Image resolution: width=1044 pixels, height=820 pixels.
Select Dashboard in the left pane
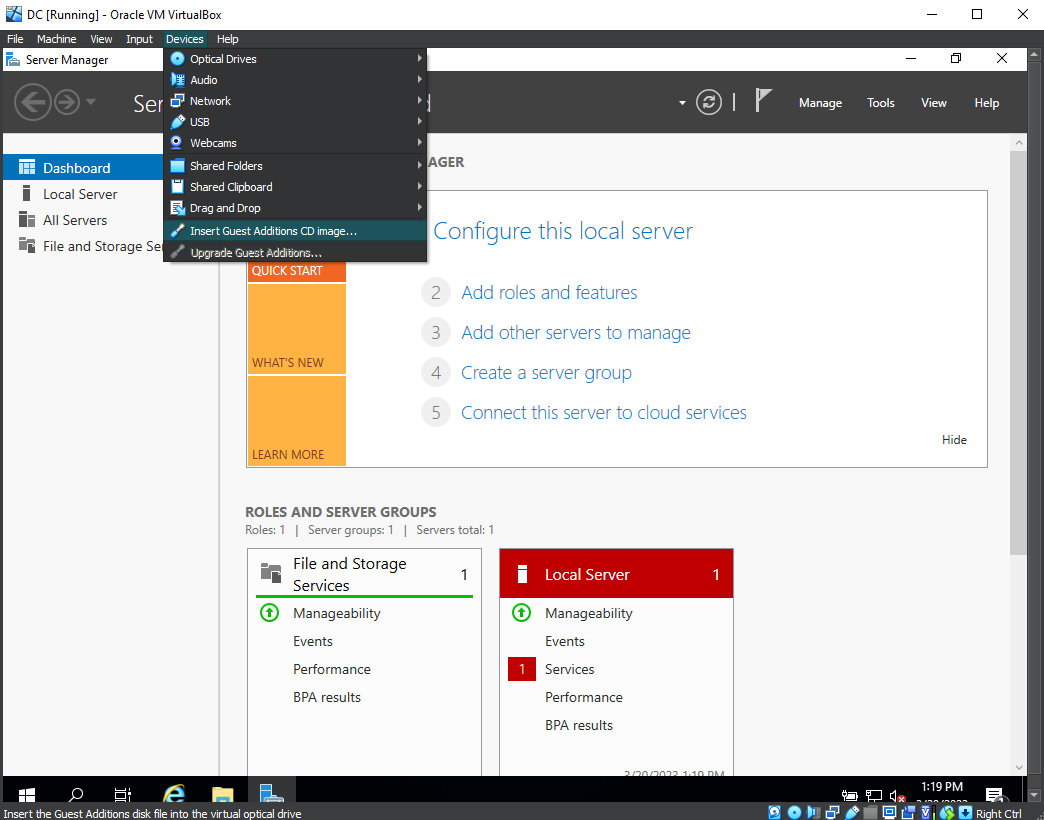click(x=83, y=168)
